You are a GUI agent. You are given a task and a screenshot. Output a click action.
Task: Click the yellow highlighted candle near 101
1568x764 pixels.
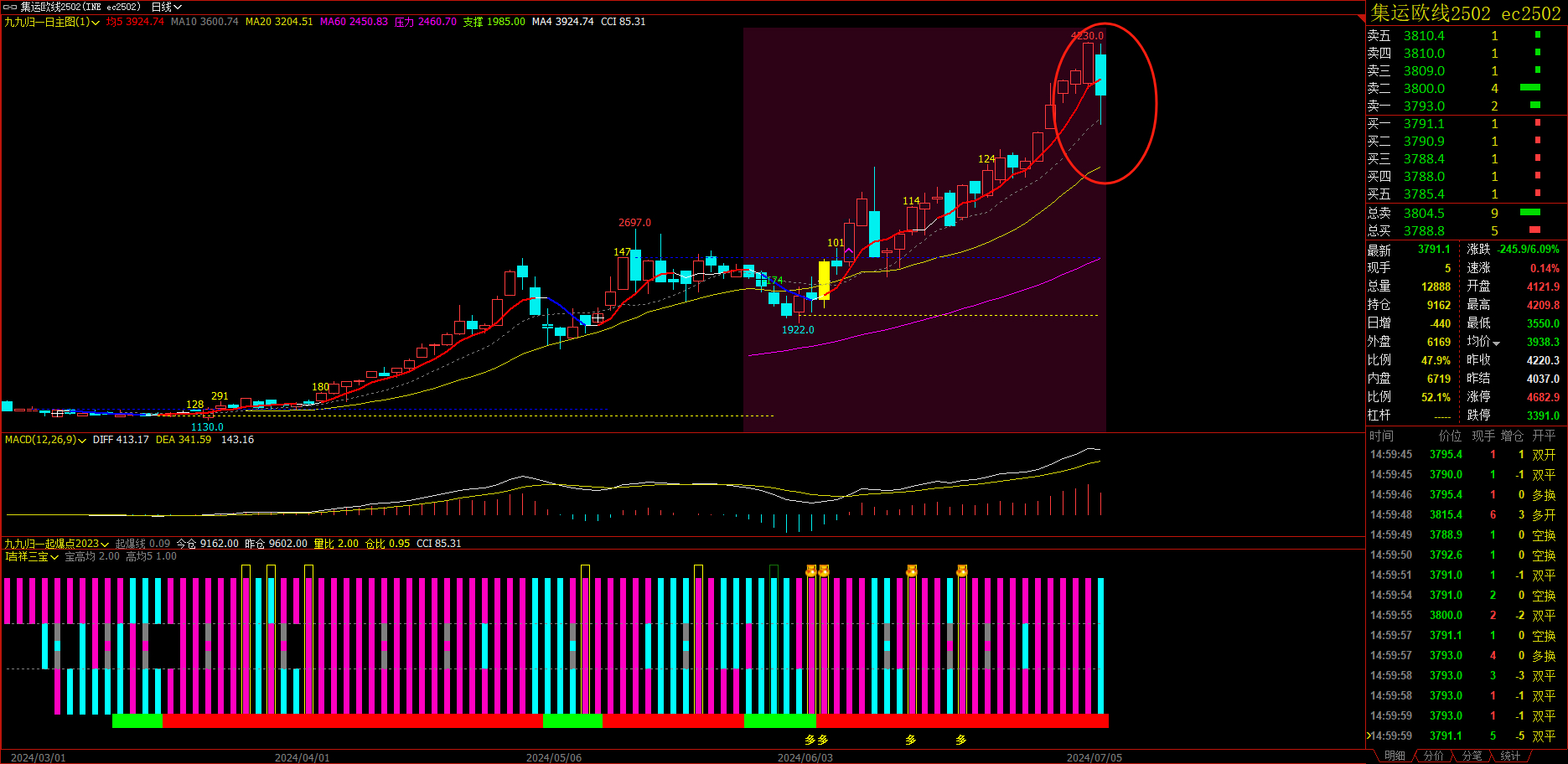click(824, 280)
